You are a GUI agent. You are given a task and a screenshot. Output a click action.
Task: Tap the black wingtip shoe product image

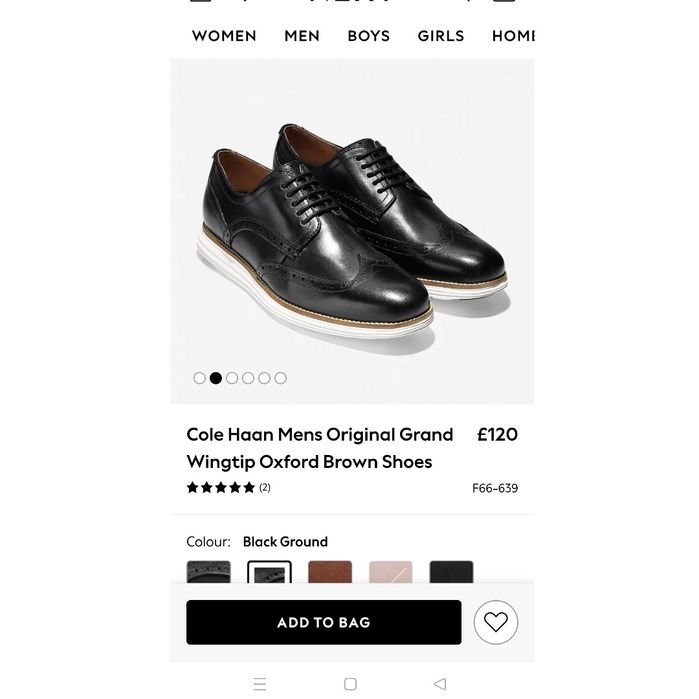tap(352, 230)
